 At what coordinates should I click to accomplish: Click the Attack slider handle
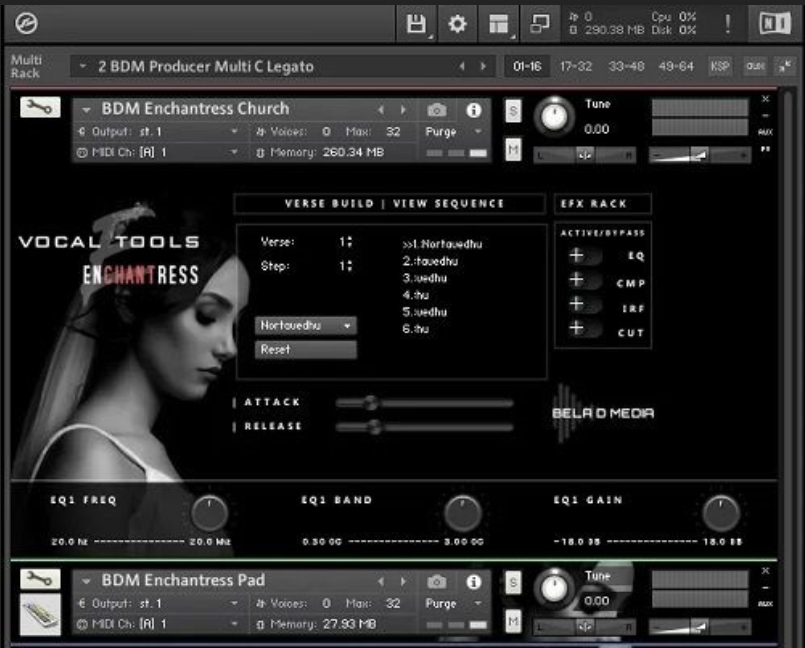[x=371, y=403]
